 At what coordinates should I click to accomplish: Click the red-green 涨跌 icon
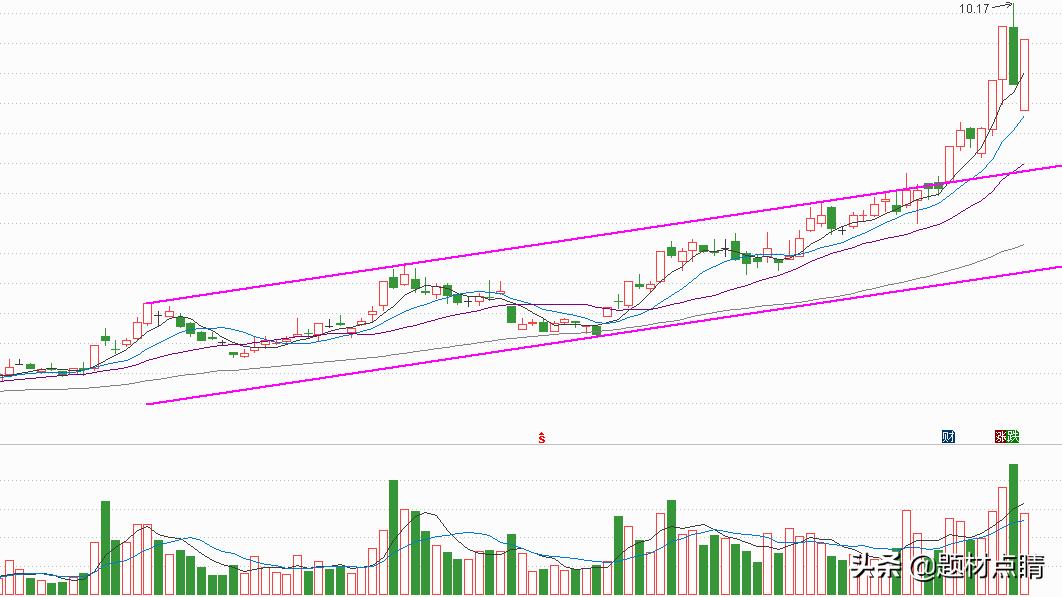pyautogui.click(x=1006, y=436)
